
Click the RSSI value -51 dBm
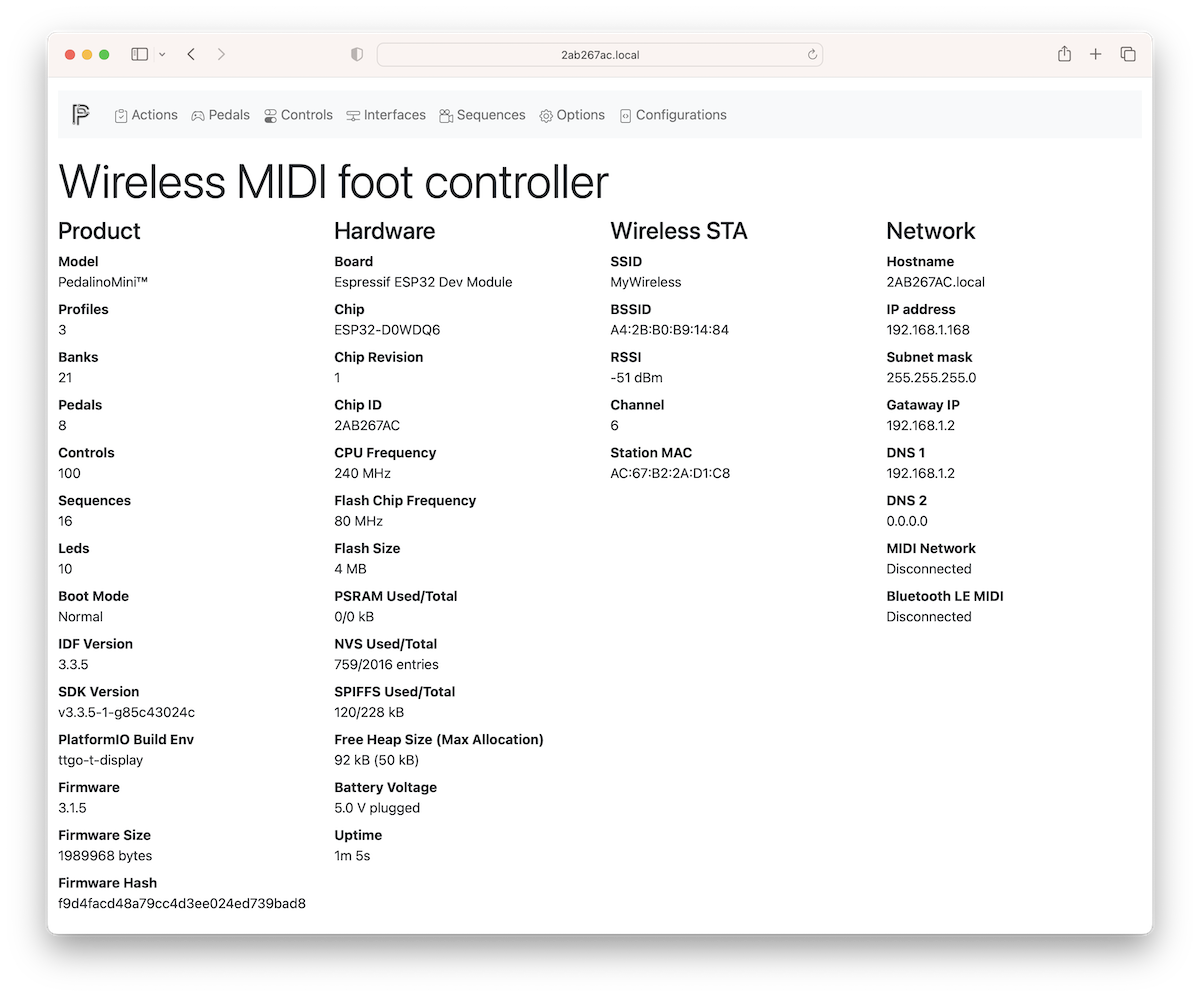tap(636, 378)
